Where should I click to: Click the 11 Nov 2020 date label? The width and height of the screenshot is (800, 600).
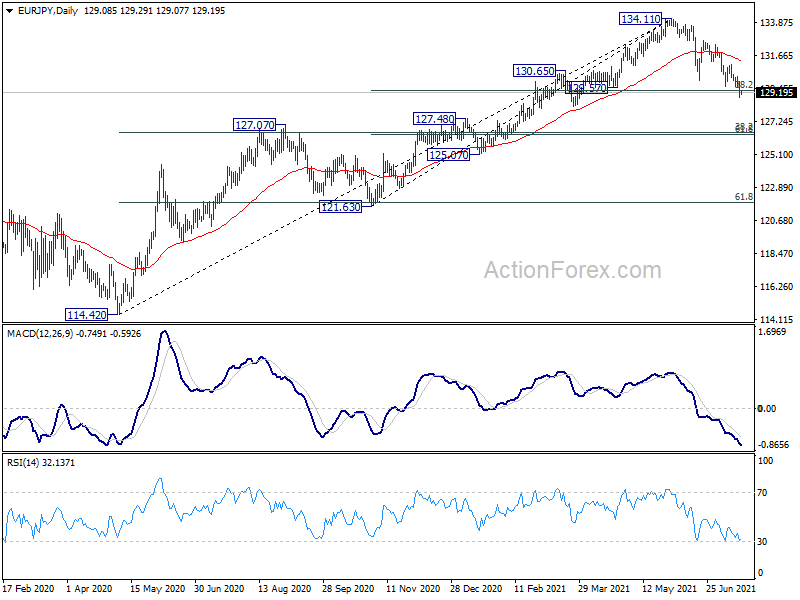pos(413,588)
